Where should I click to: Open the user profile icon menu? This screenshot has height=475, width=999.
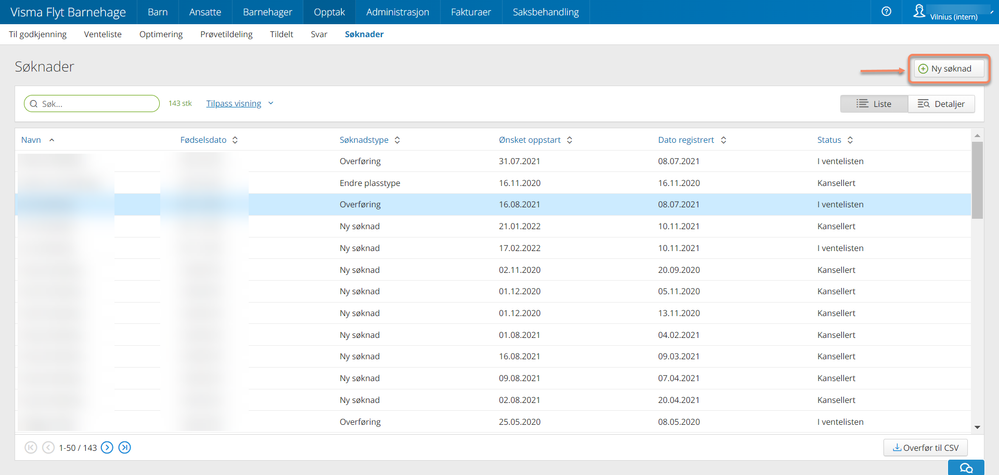point(919,11)
